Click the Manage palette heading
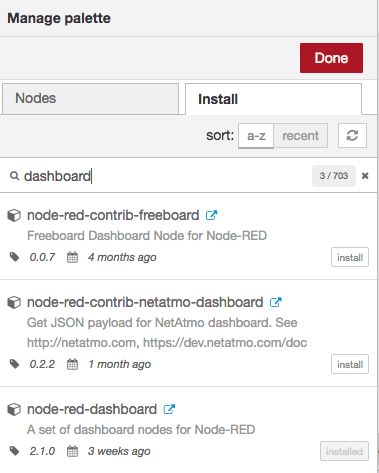The image size is (379, 473). 59,18
